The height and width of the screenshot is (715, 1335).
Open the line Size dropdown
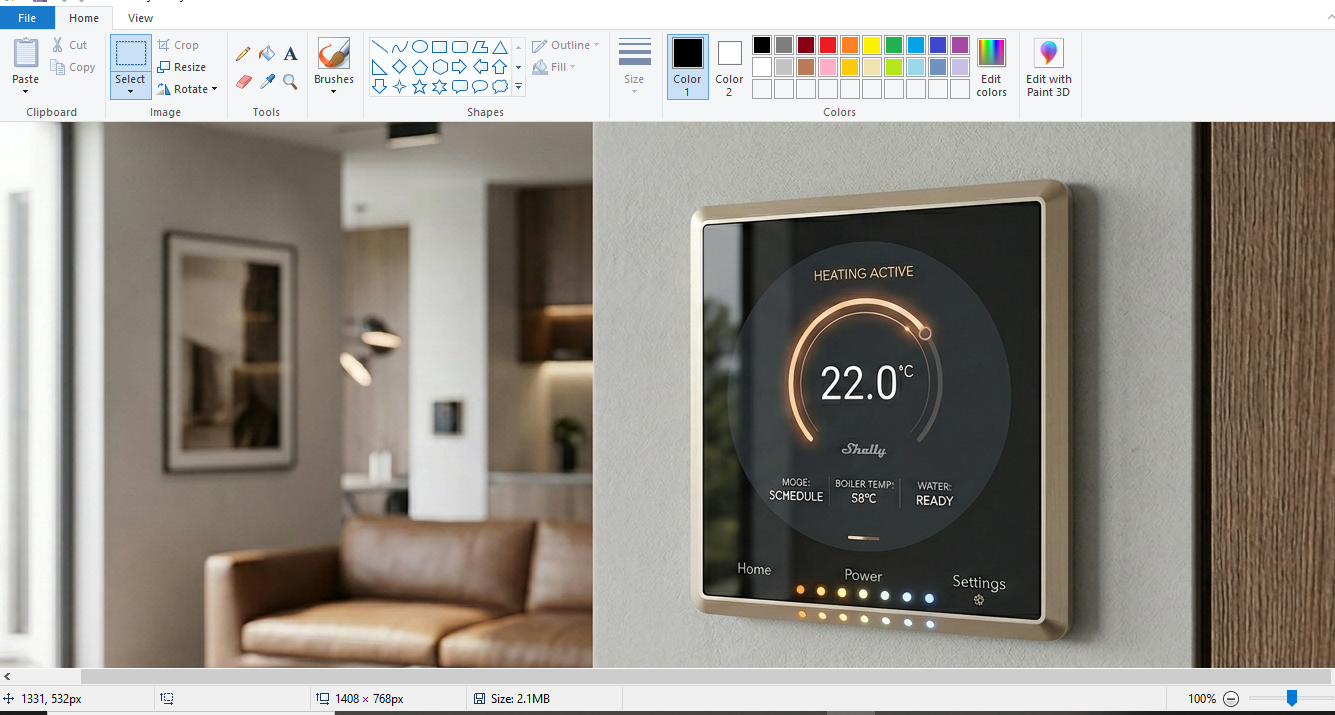pos(634,67)
